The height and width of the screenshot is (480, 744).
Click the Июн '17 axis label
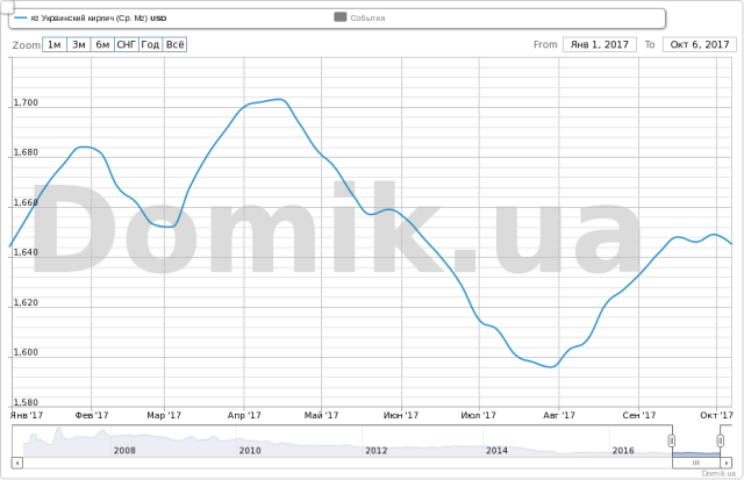click(x=401, y=415)
